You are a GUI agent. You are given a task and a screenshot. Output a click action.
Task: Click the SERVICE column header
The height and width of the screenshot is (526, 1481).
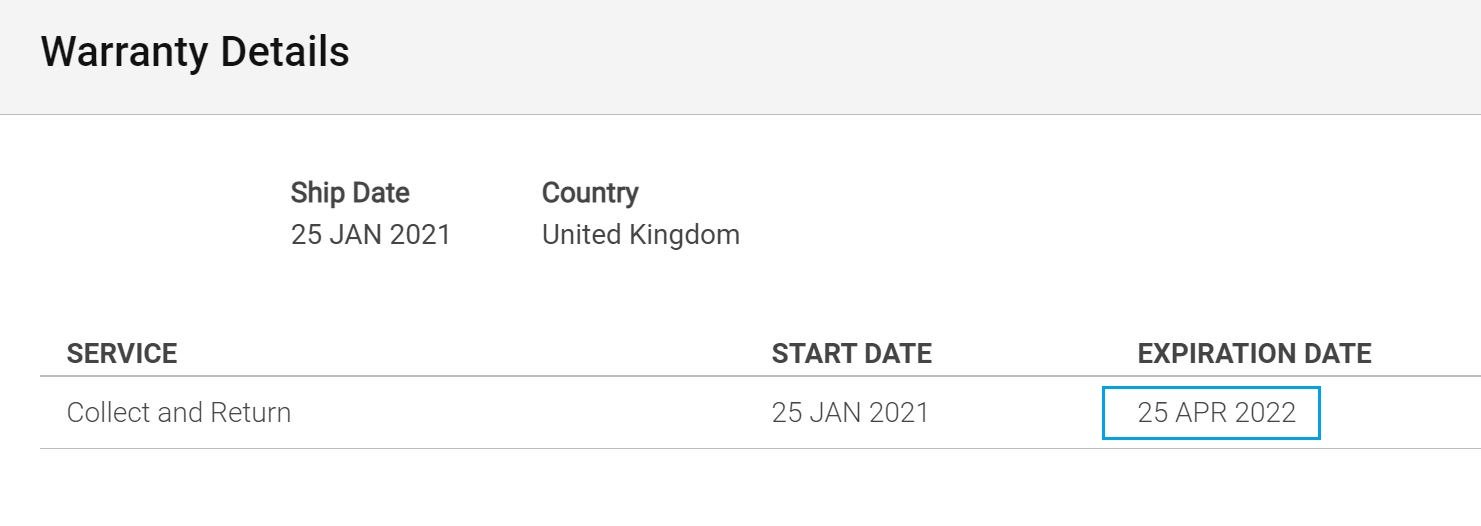point(122,353)
